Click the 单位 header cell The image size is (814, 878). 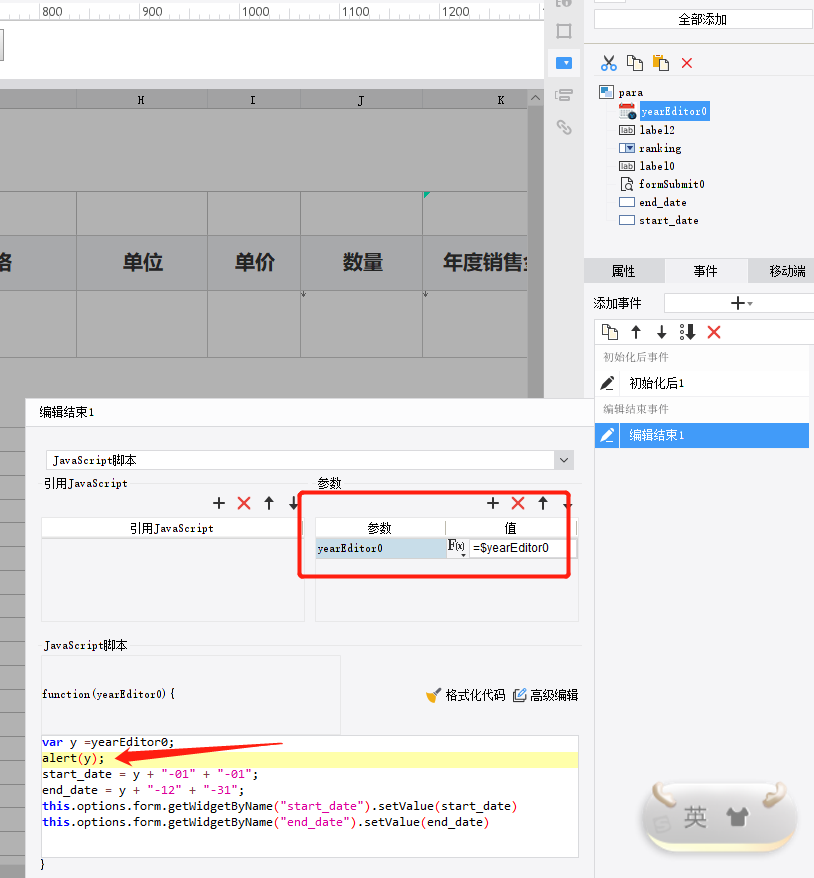[x=142, y=263]
